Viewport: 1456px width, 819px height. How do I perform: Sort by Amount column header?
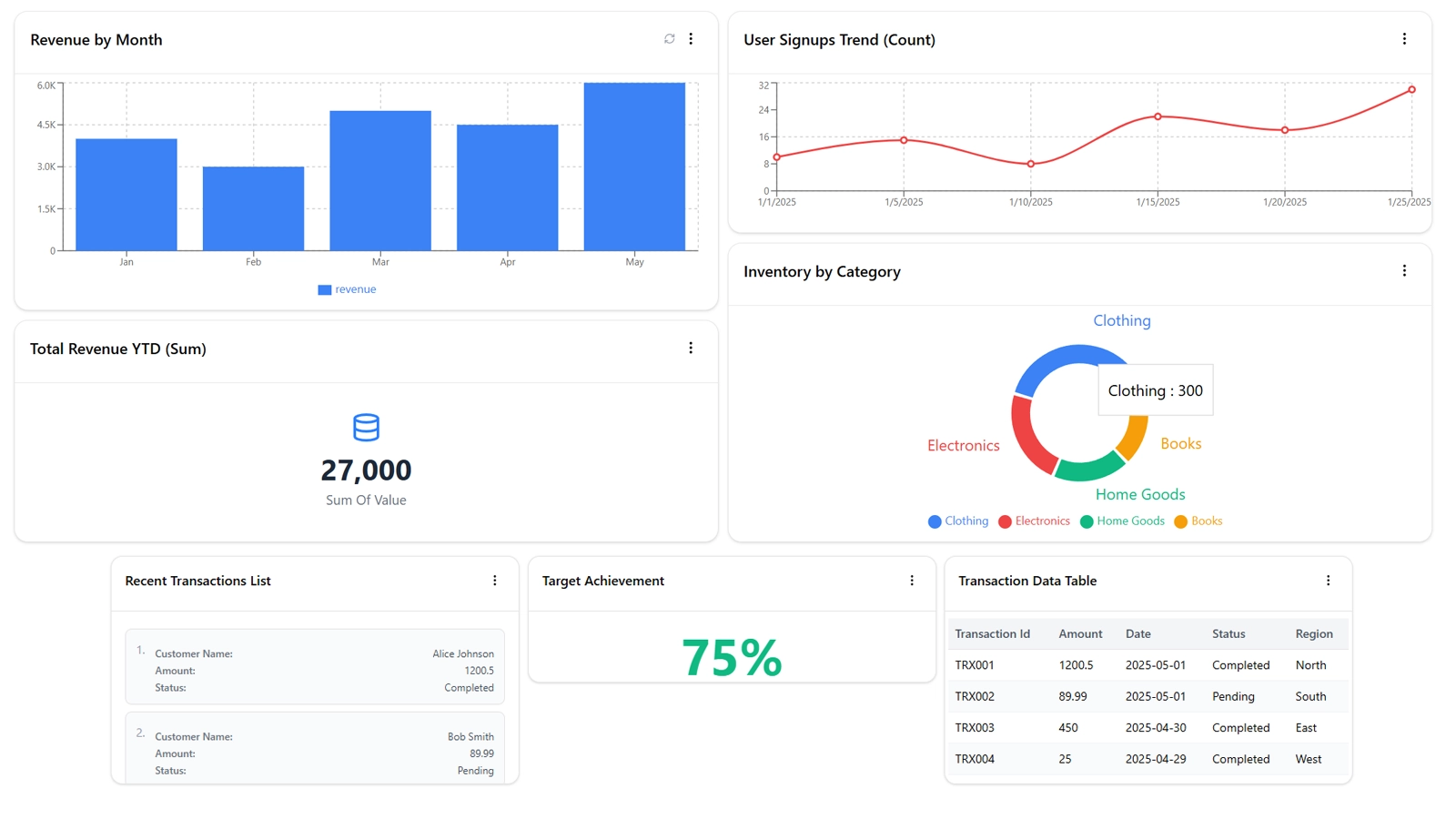[x=1079, y=634]
